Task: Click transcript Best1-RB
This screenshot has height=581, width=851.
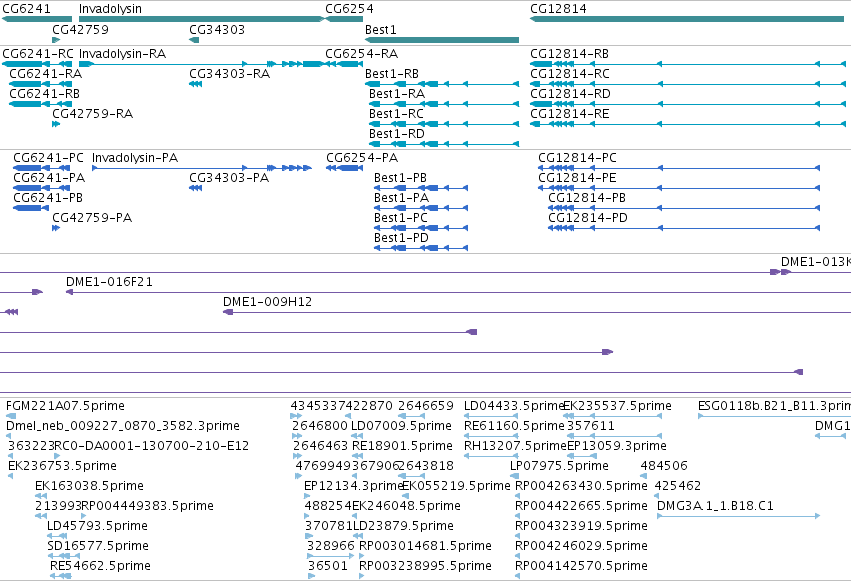Action: (x=392, y=74)
